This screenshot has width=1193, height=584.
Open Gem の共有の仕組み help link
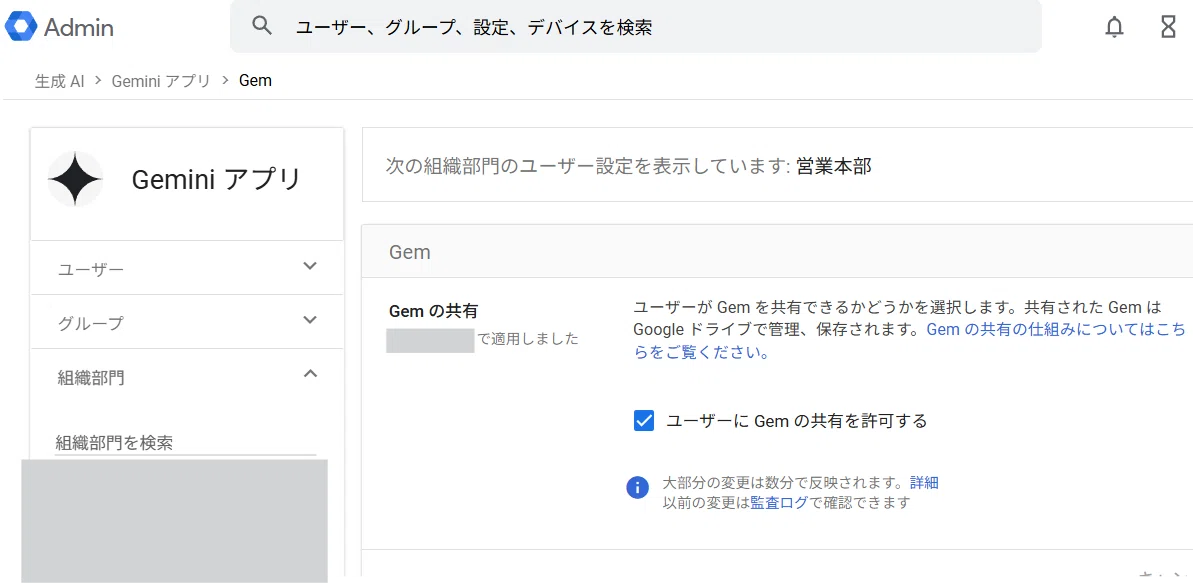tap(909, 341)
